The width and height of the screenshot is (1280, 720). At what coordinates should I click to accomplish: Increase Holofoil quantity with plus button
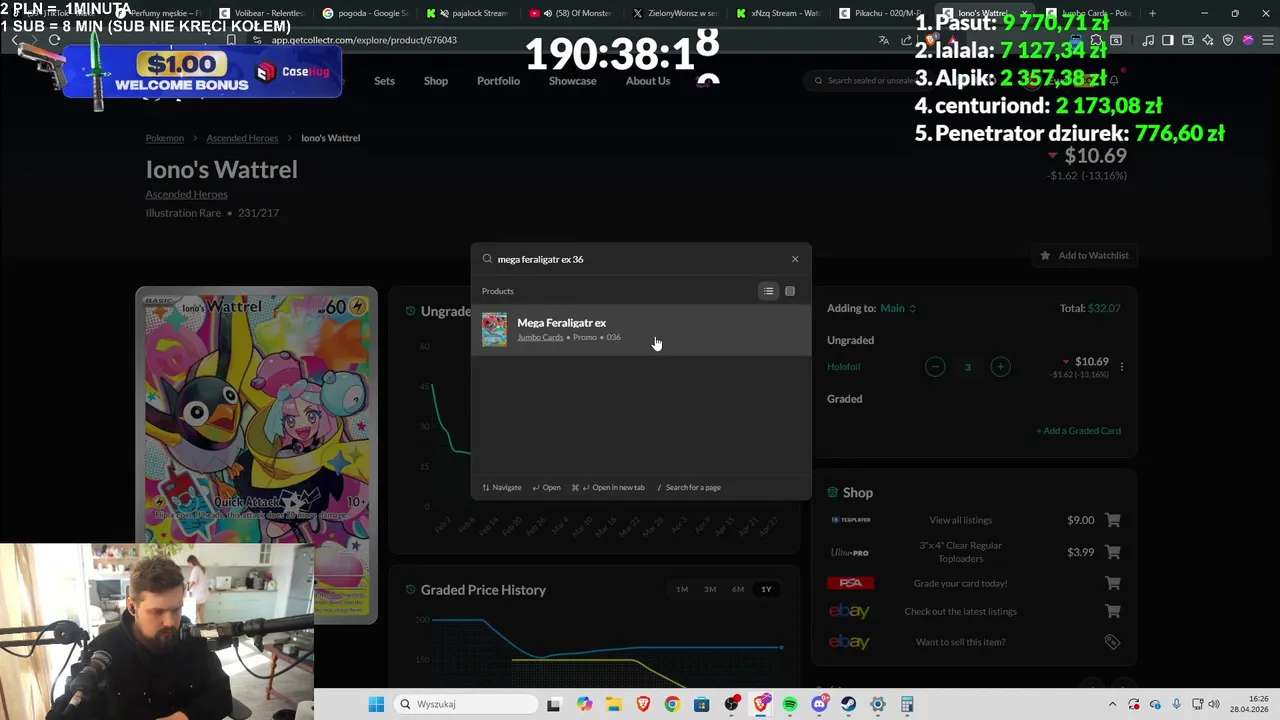coord(1000,367)
